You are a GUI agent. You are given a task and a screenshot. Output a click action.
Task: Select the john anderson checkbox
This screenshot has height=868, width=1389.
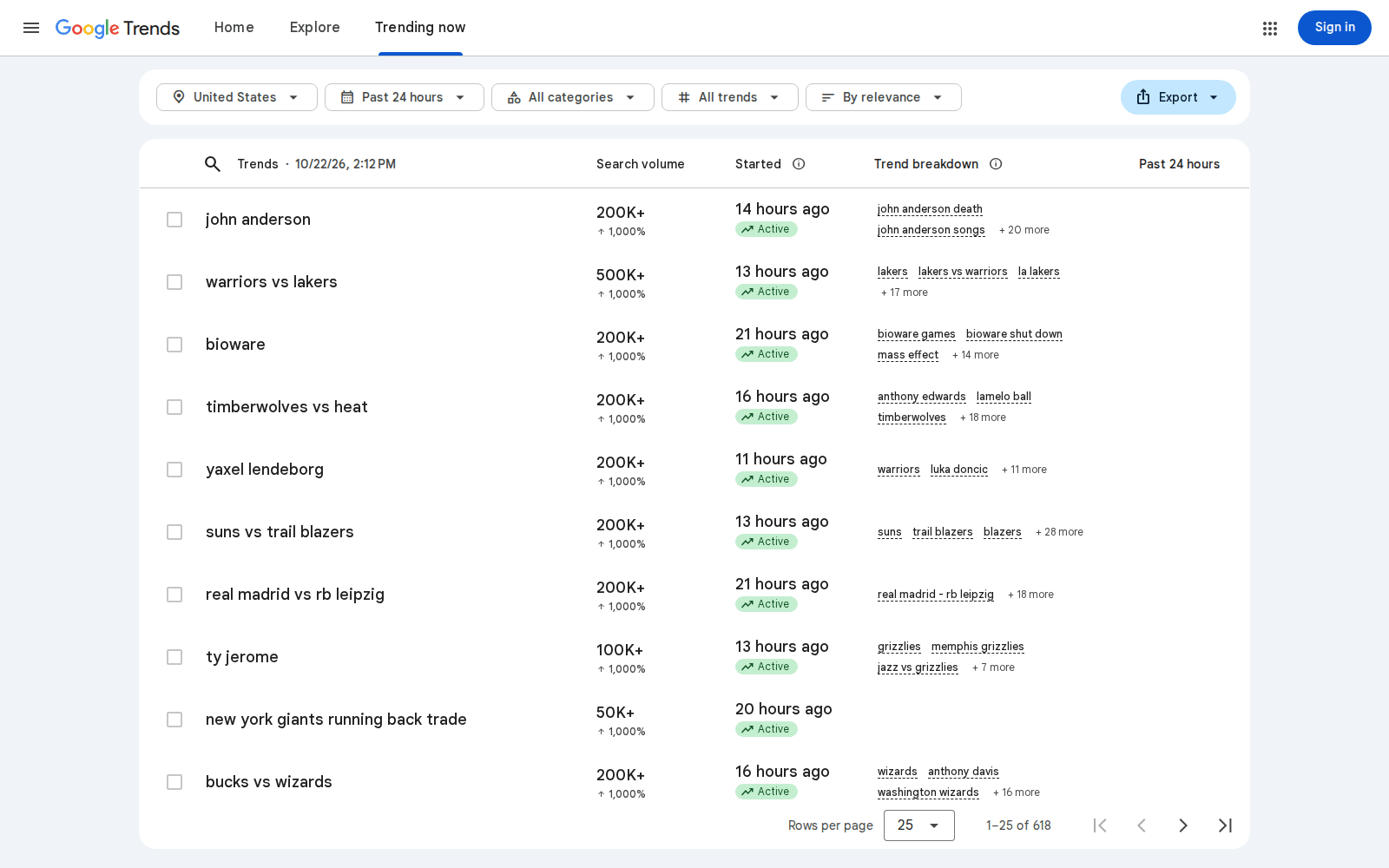pos(174,220)
